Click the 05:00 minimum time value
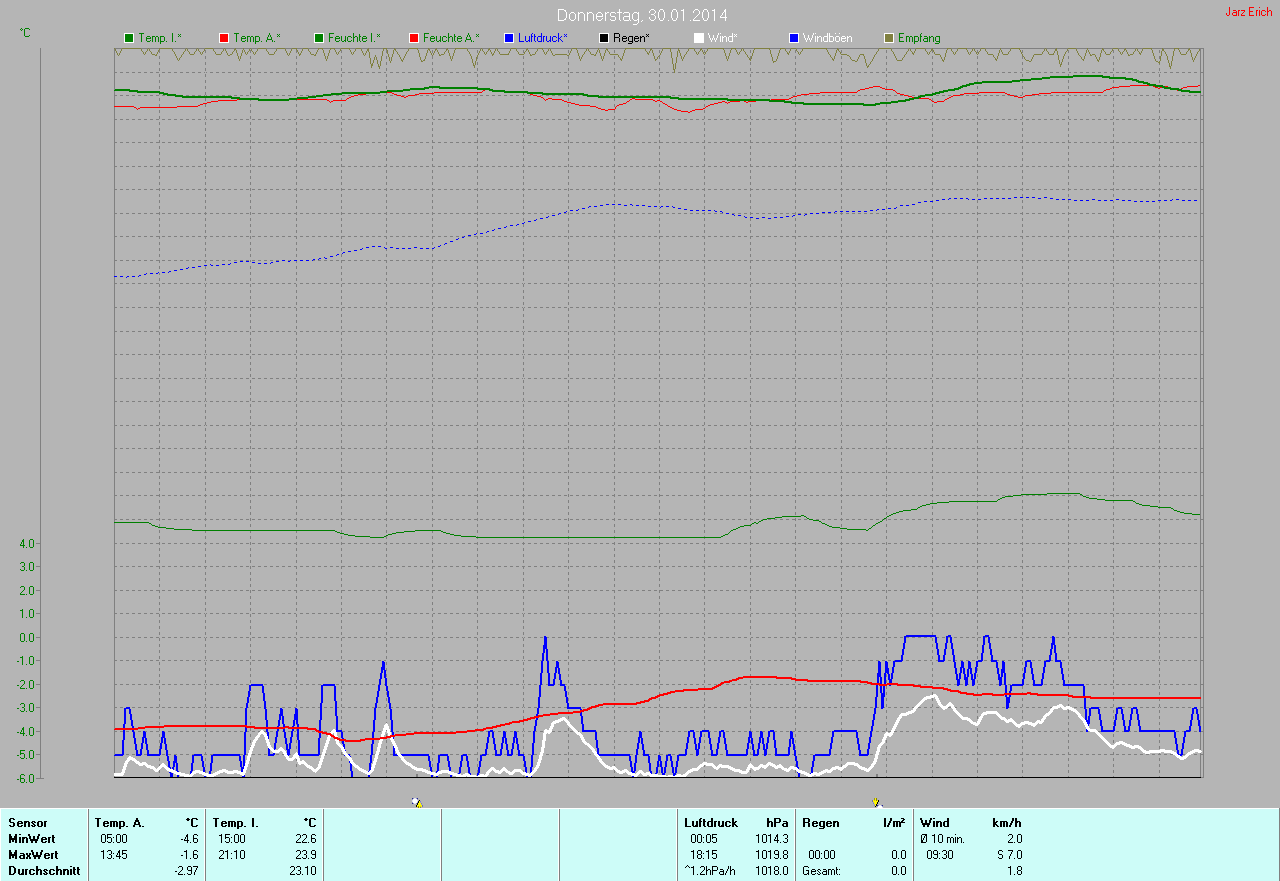Viewport: 1280px width, 881px height. tap(114, 839)
